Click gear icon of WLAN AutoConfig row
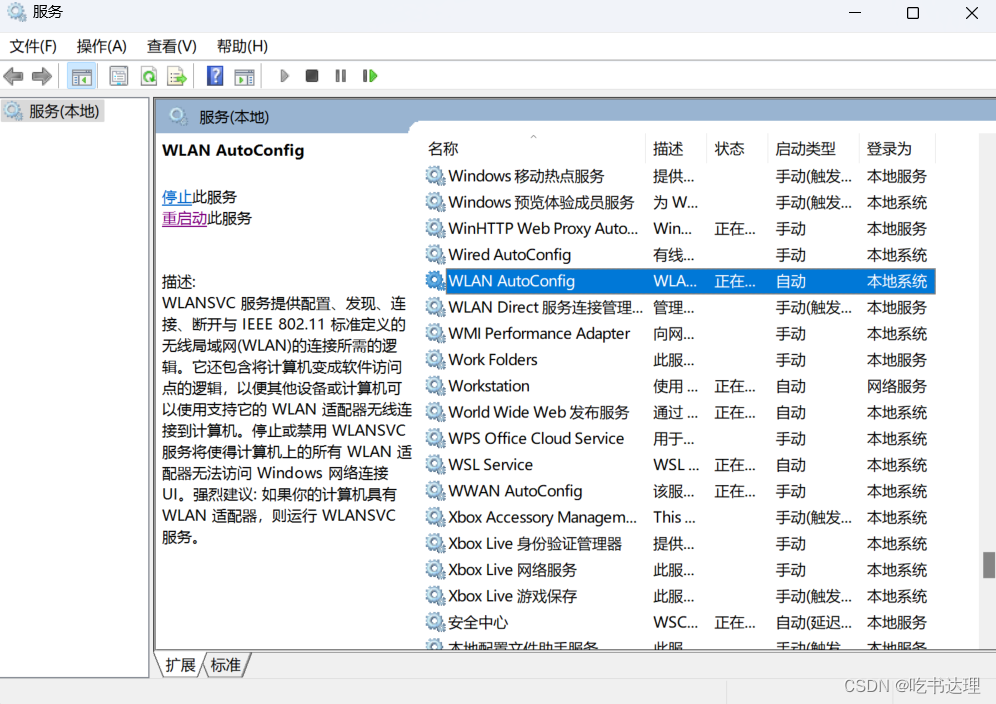996x704 pixels. (x=435, y=281)
